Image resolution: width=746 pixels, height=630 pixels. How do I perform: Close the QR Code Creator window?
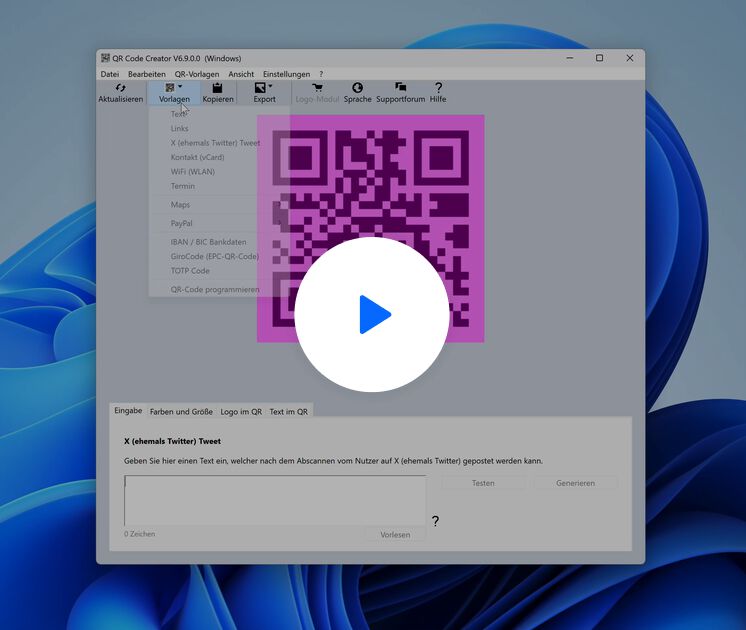pos(629,58)
